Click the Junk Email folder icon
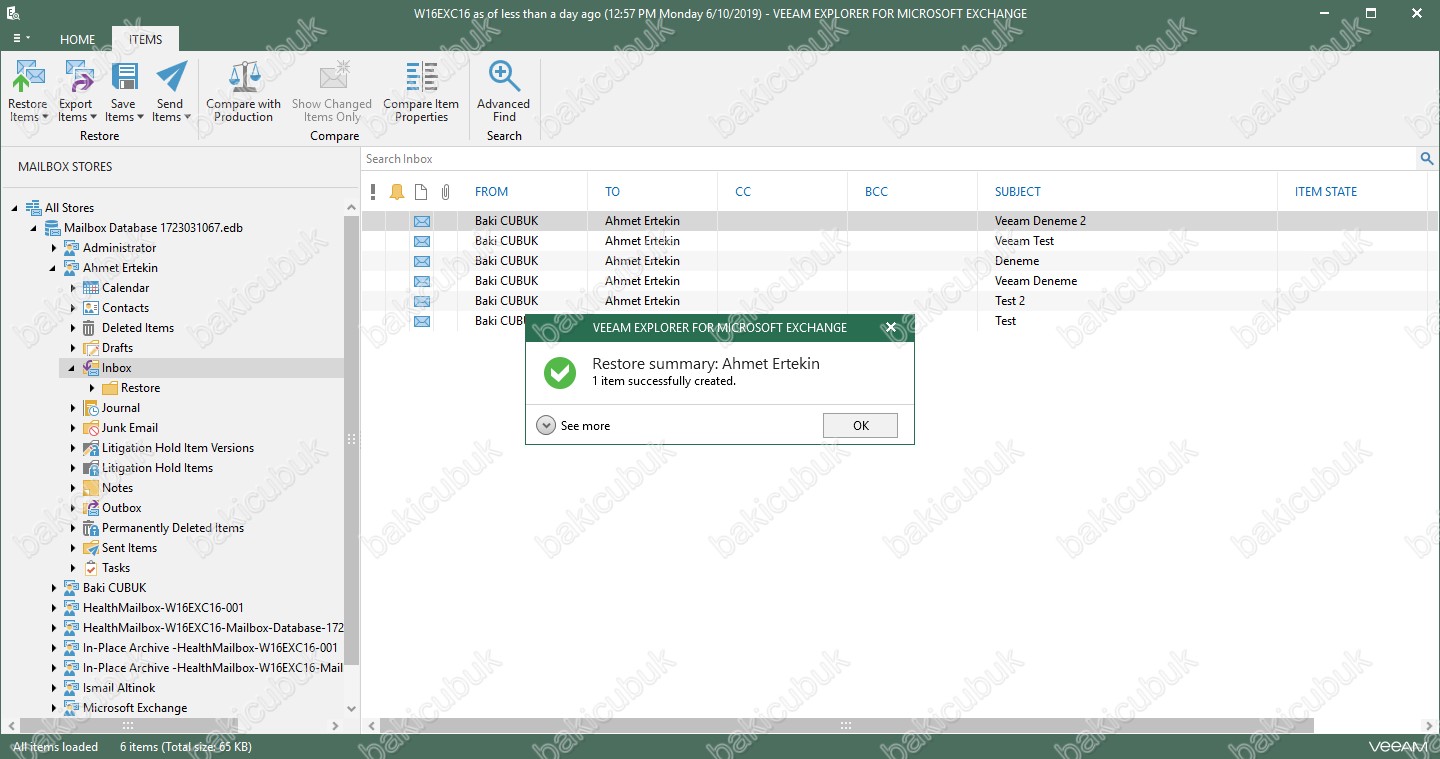Viewport: 1440px width, 759px height. point(91,428)
